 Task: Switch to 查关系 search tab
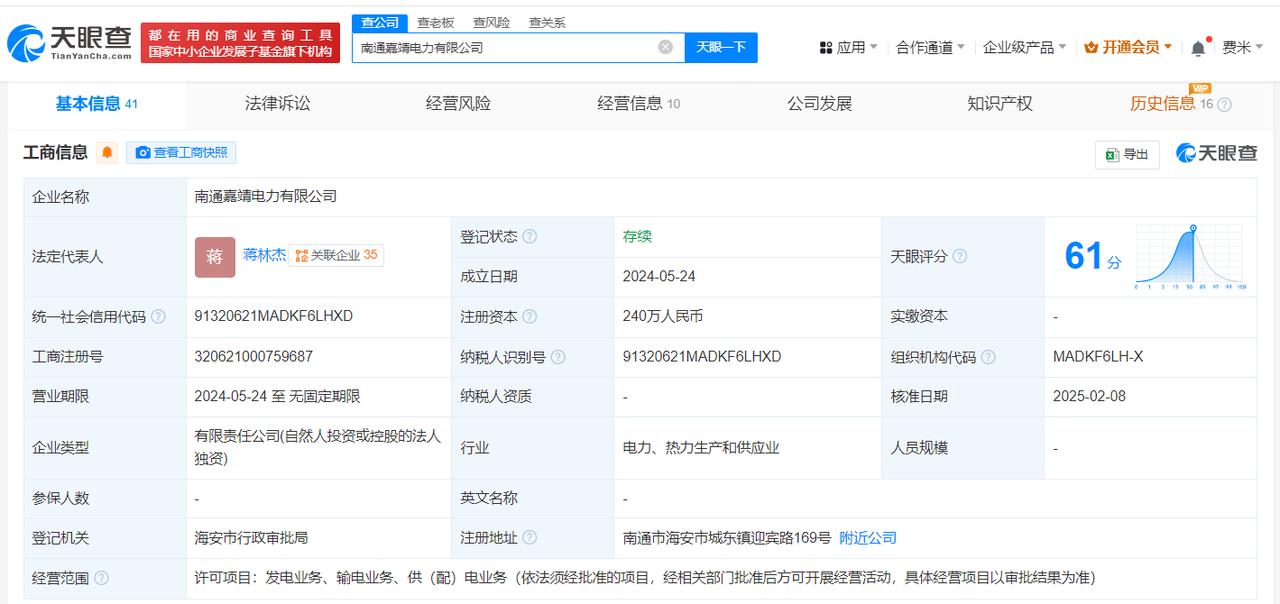547,22
